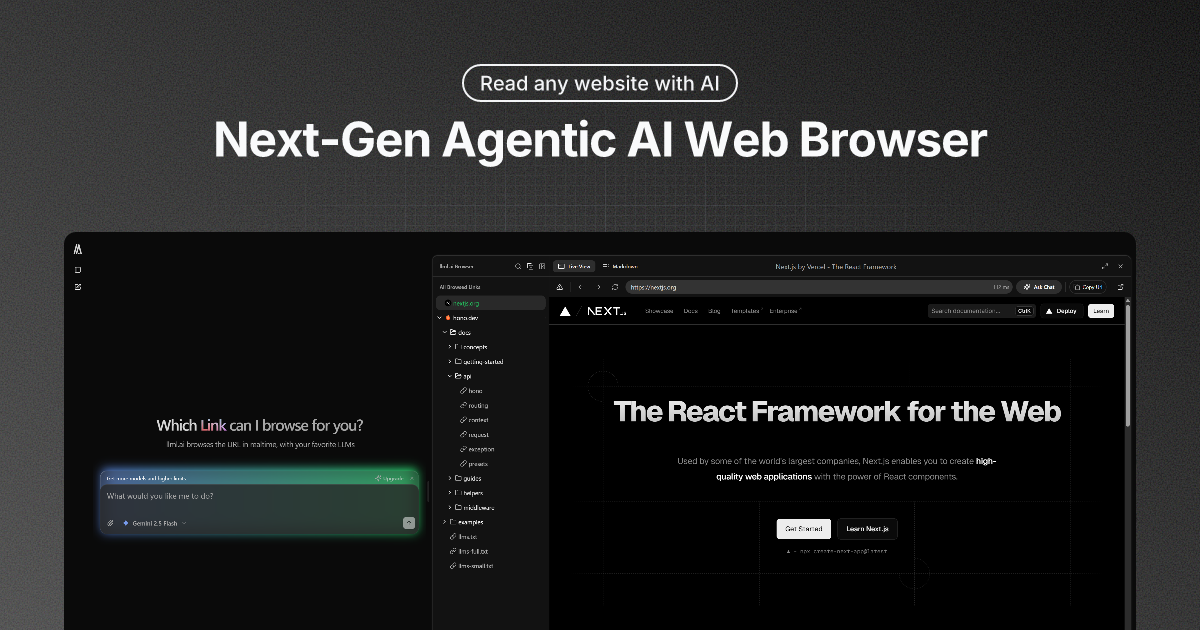Viewport: 1200px width, 630px height.
Task: Expand the helpers folder
Action: point(450,493)
